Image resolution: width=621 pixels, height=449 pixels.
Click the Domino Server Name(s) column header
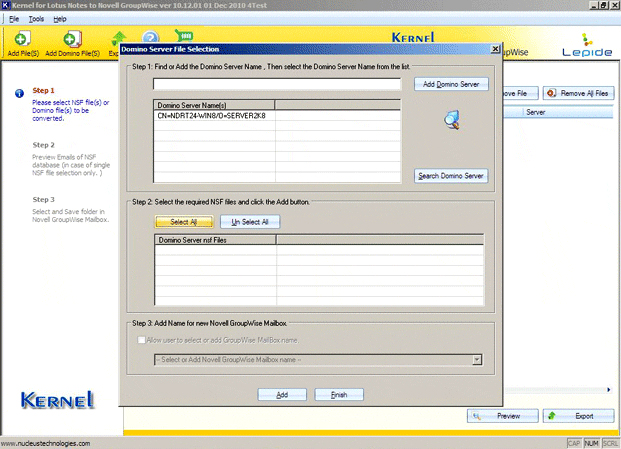pos(214,105)
